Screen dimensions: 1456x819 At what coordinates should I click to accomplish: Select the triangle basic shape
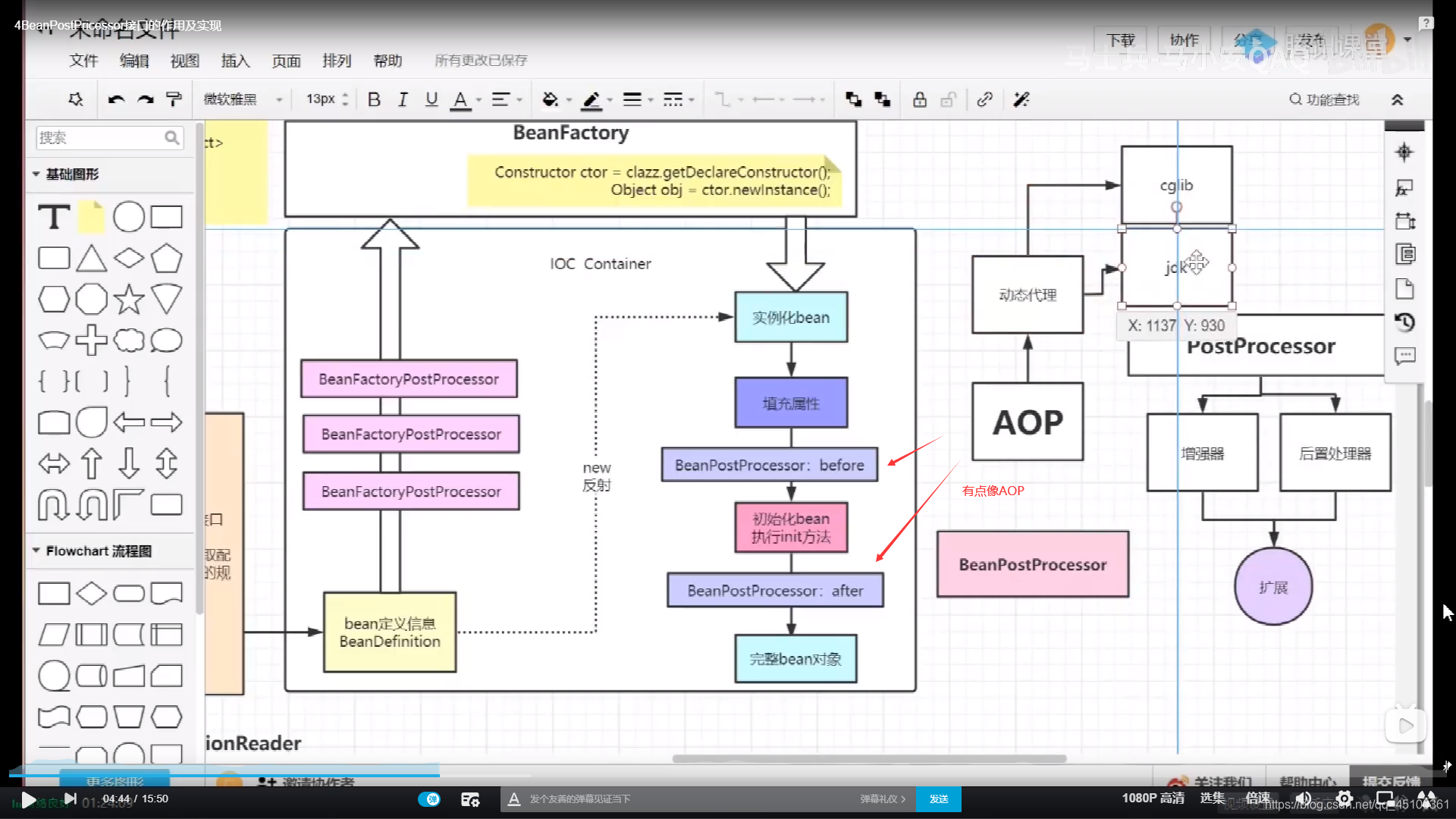(91, 258)
